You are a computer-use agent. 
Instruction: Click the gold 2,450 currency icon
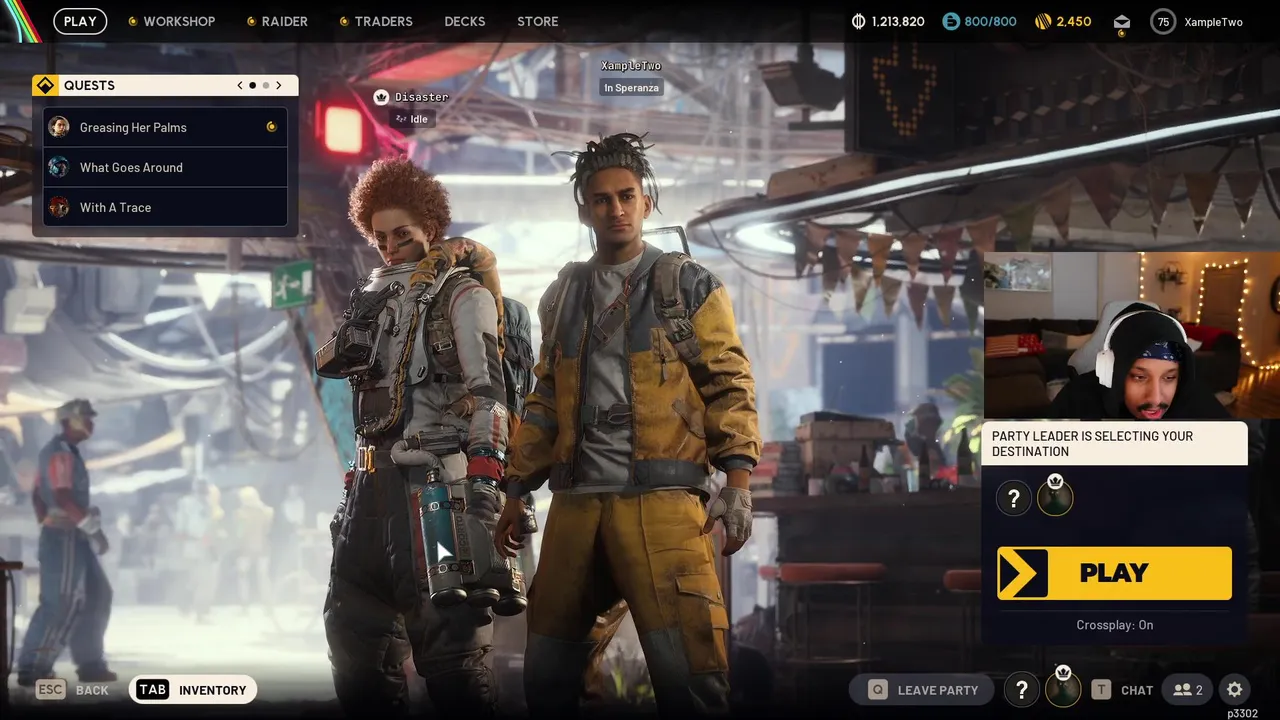[1042, 21]
